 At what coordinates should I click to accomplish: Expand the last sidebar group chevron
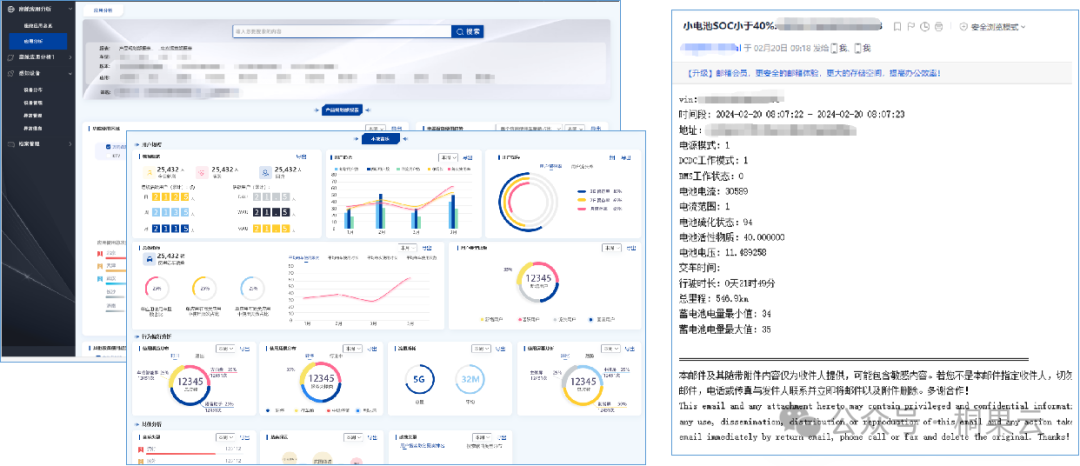tap(70, 144)
